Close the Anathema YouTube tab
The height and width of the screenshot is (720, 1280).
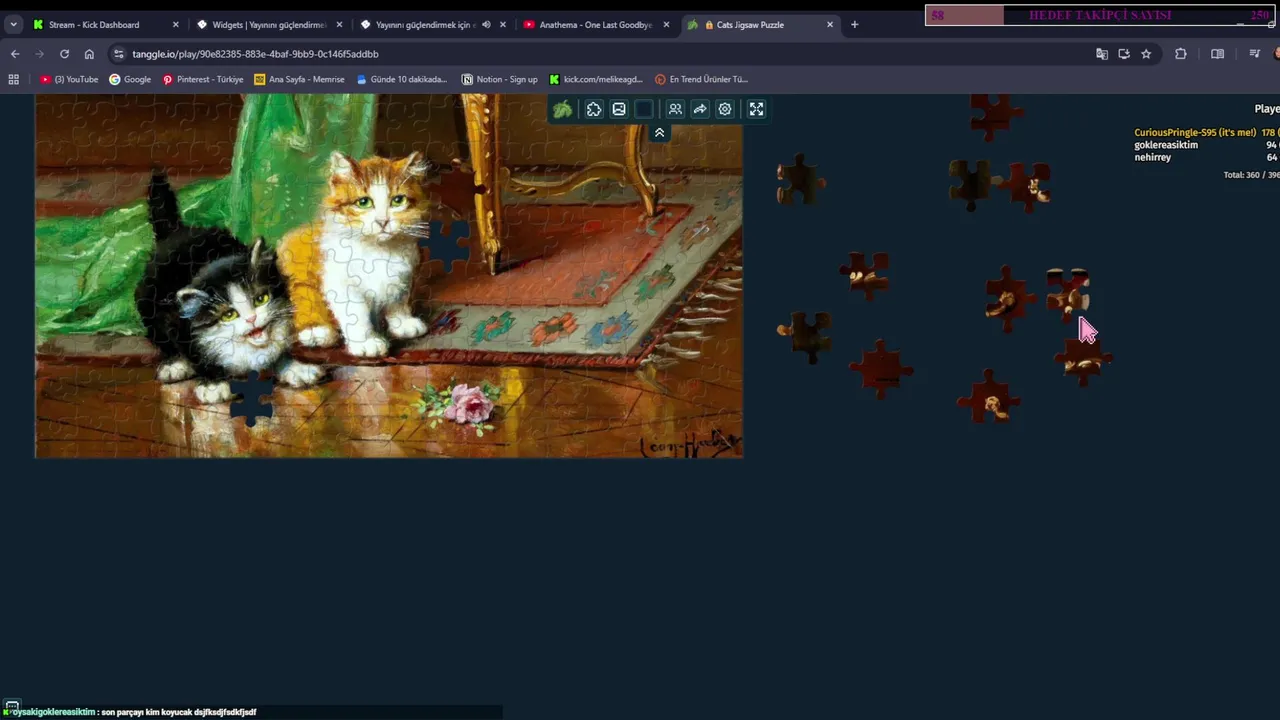coord(666,24)
